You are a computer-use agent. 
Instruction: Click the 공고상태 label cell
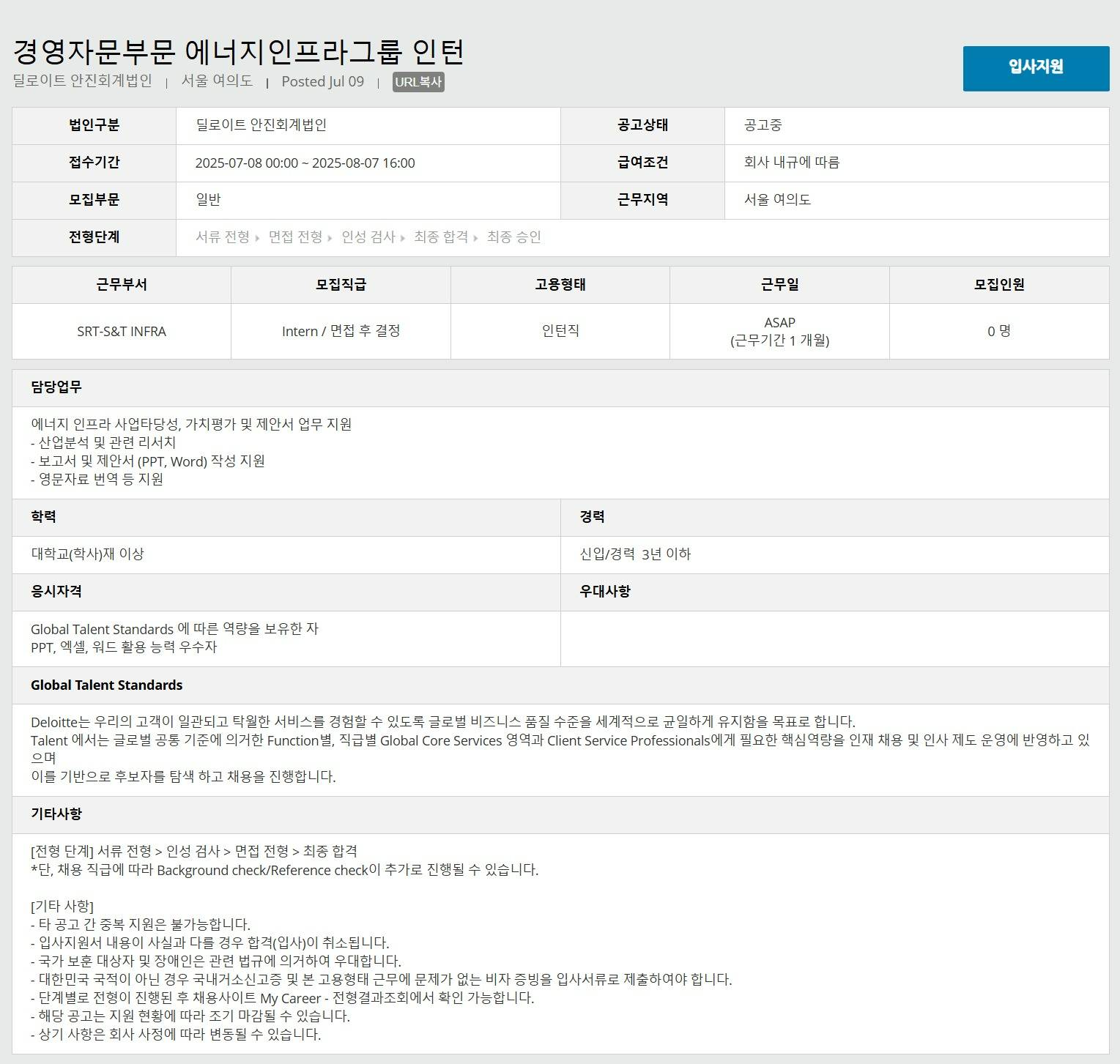click(x=642, y=125)
